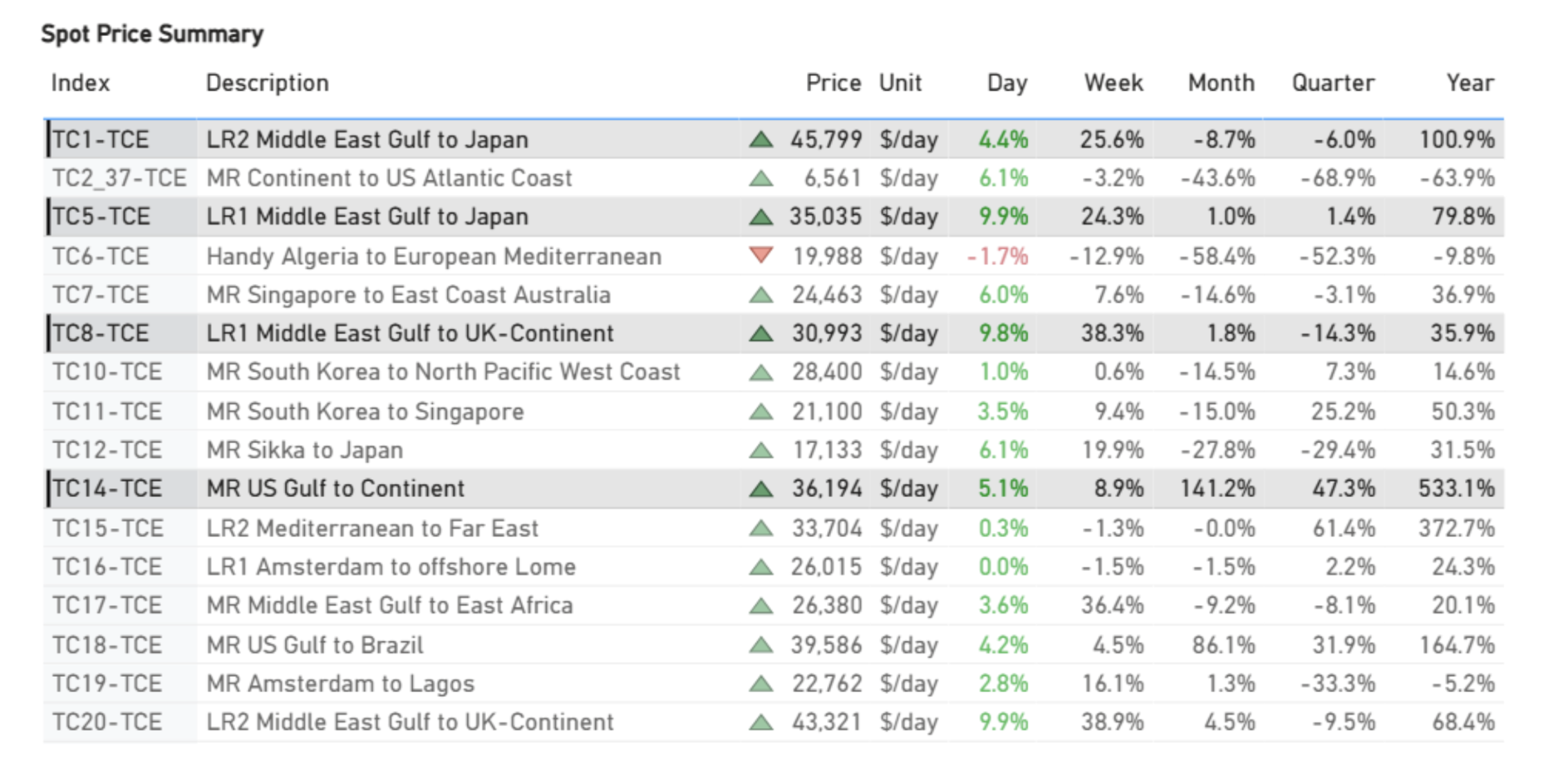Select the TC5-TCE index cell
The height and width of the screenshot is (784, 1546).
101,217
